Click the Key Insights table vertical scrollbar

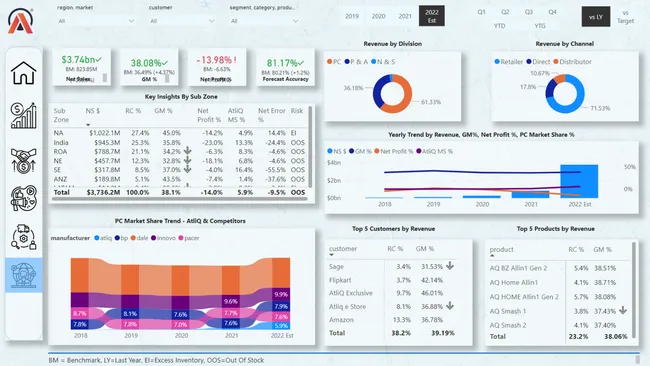pyautogui.click(x=310, y=146)
